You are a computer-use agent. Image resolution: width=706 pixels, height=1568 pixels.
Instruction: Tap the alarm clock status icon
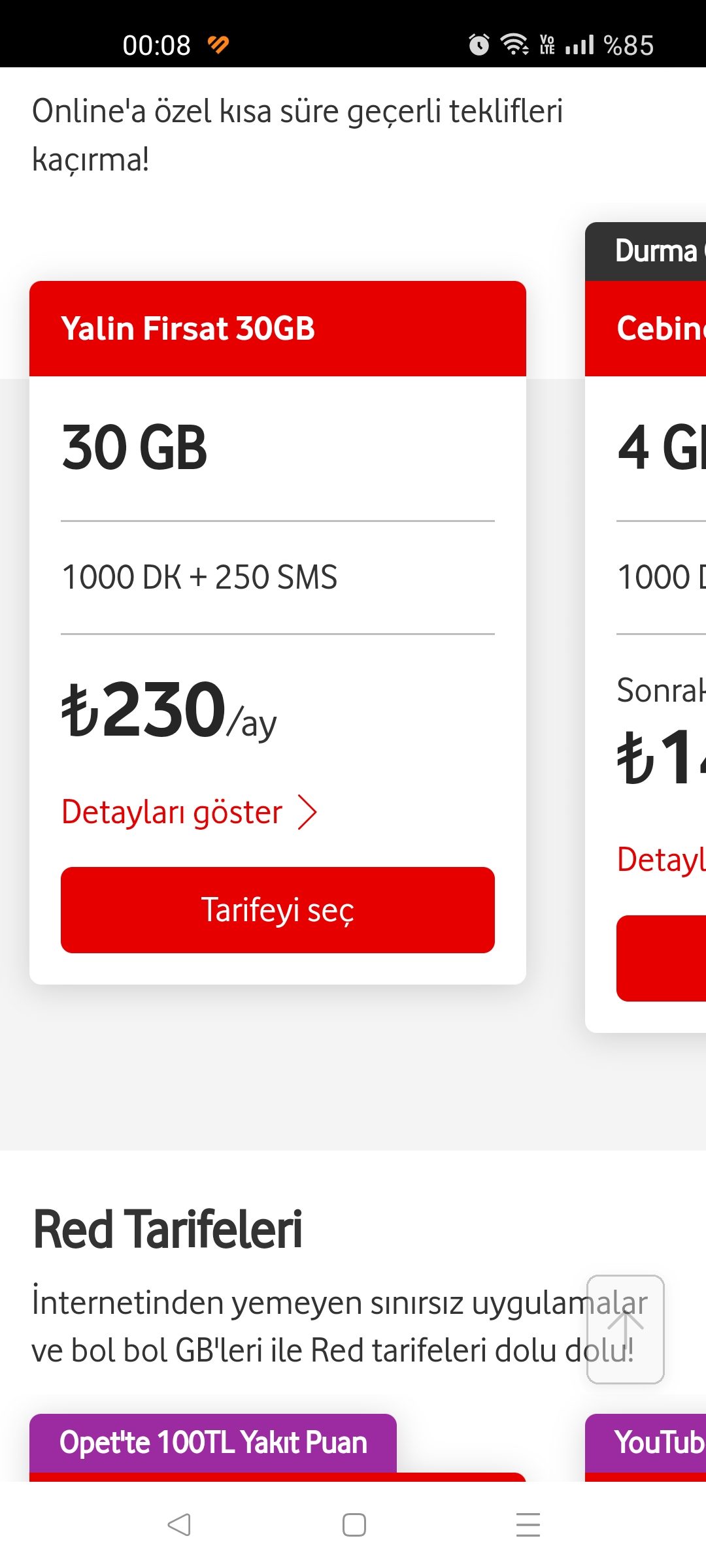479,44
